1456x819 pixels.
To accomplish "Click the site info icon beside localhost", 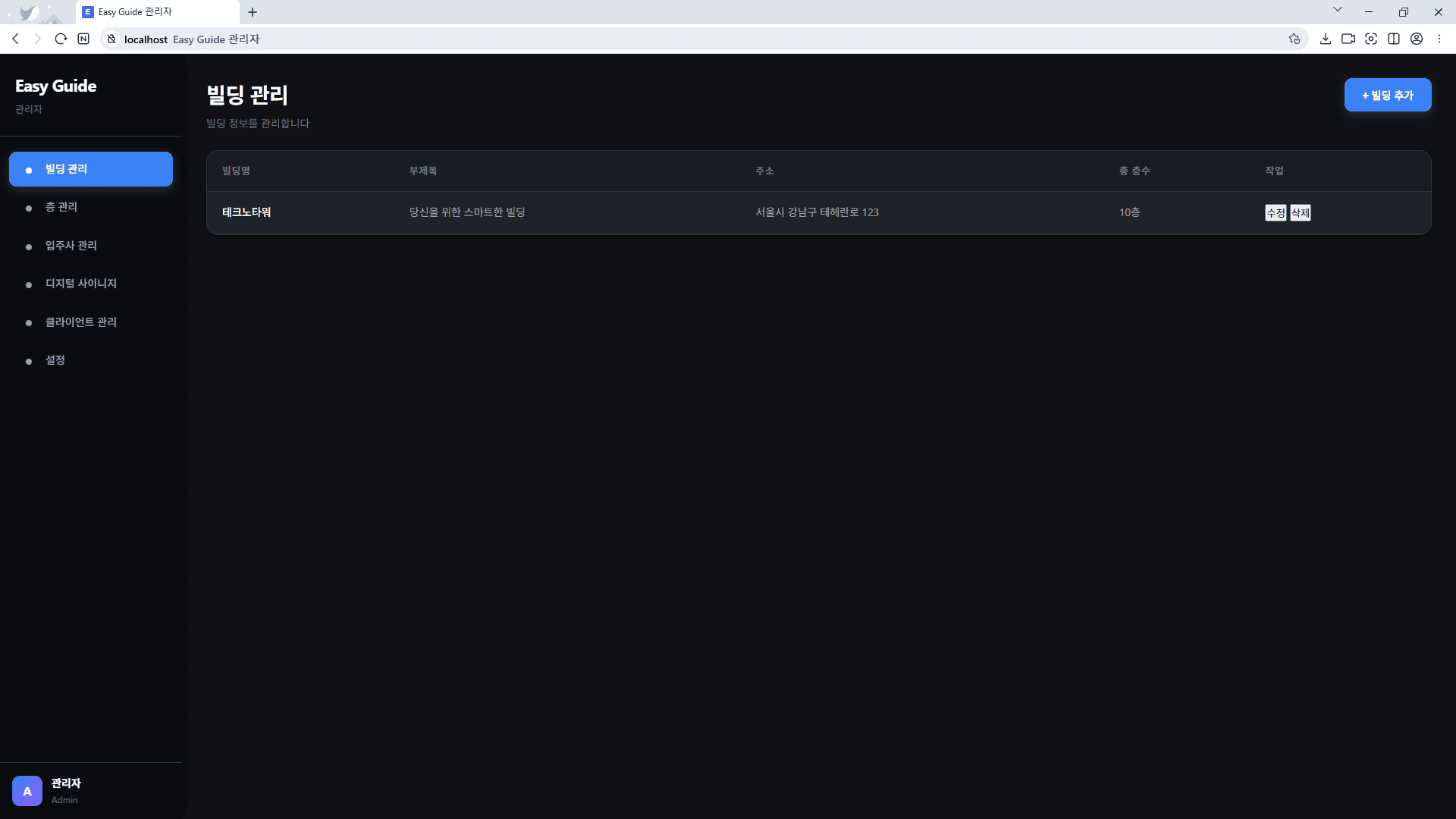I will 111,39.
